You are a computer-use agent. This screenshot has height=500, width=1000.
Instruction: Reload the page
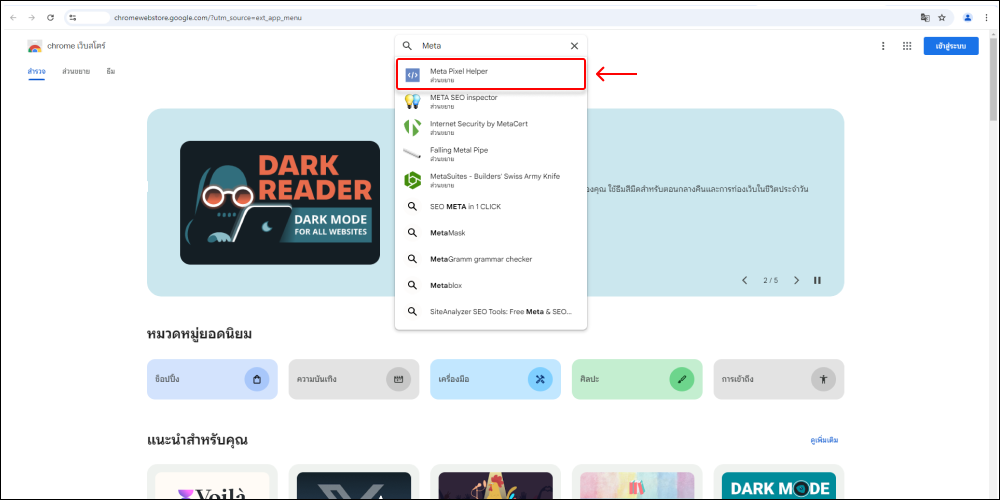coord(50,18)
